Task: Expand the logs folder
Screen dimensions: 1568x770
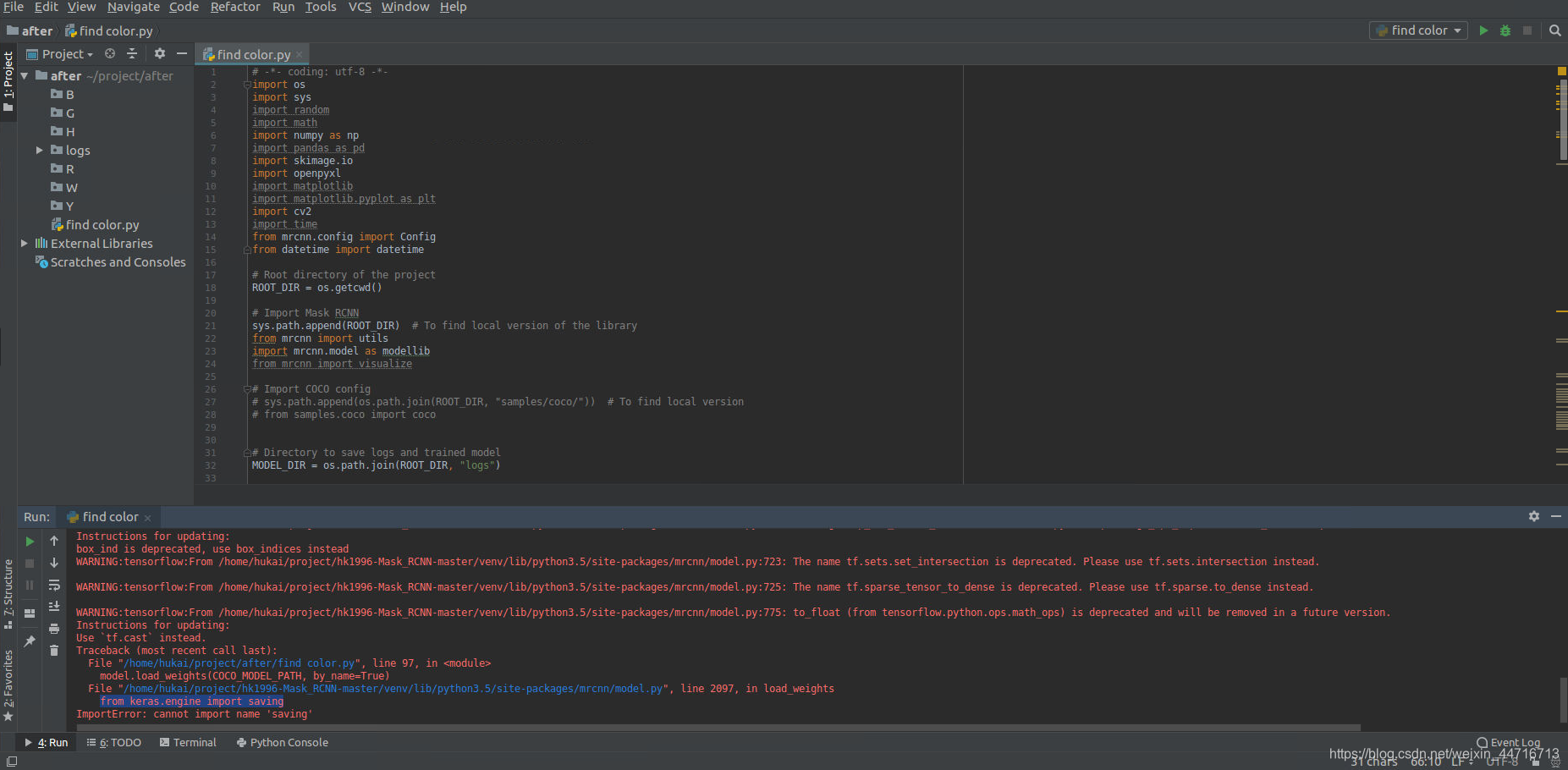Action: point(39,151)
